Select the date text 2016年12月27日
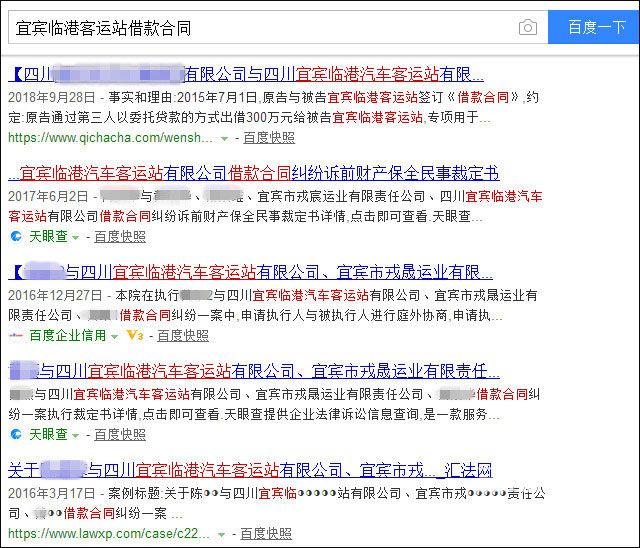 55,295
